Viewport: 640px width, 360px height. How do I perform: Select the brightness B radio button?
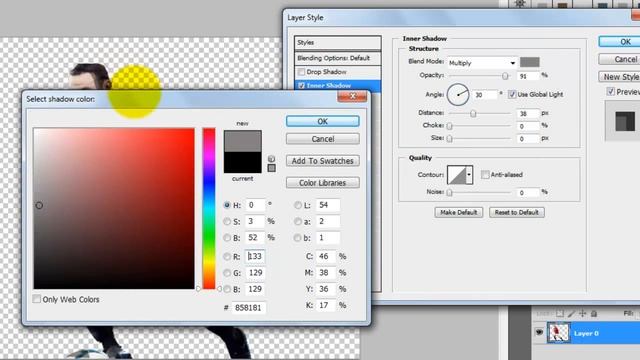227,238
